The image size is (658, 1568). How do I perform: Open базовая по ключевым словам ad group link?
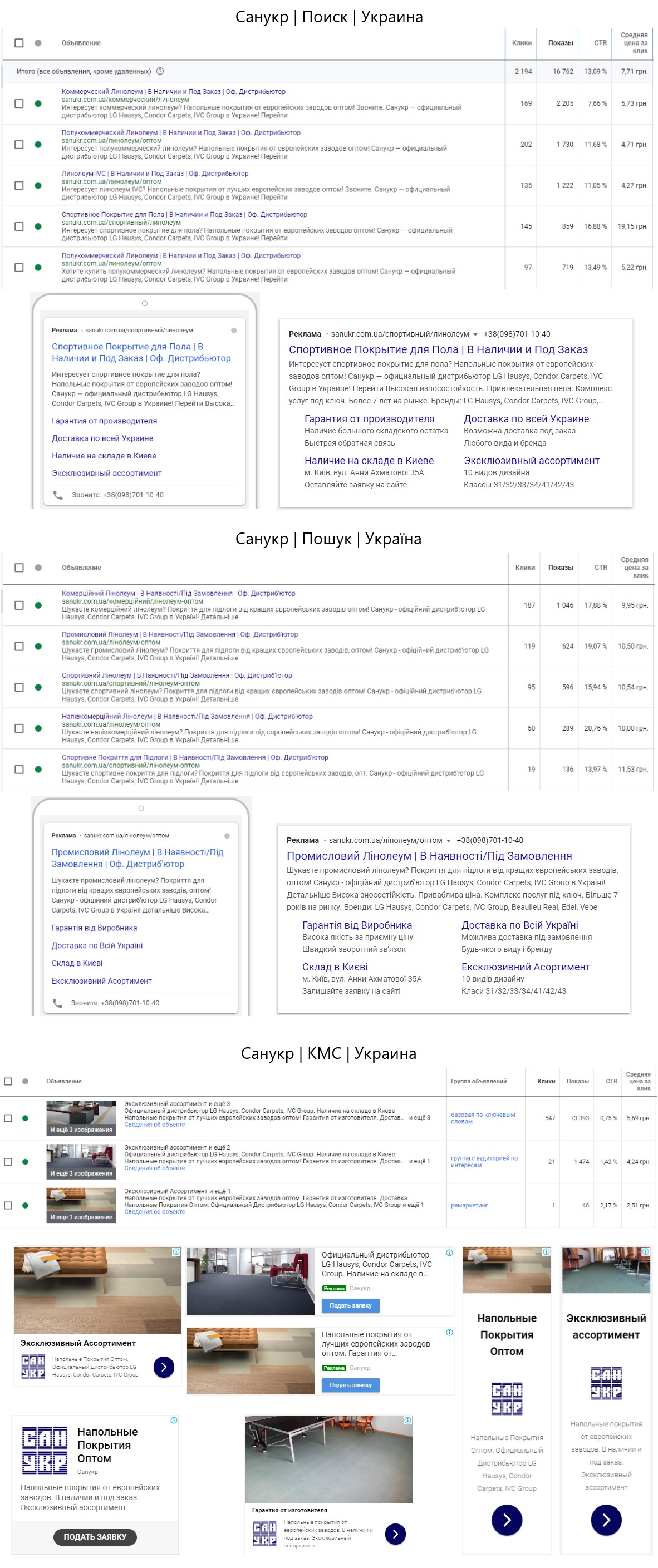click(x=483, y=1118)
